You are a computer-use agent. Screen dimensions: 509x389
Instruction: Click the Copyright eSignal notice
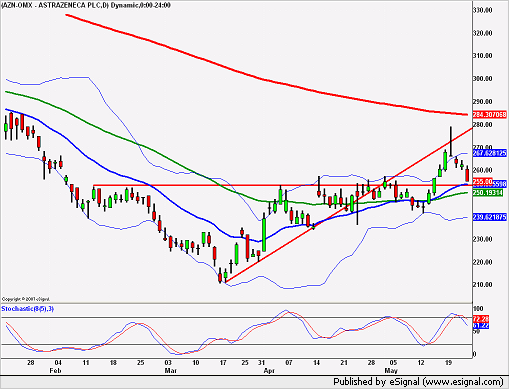(26, 299)
